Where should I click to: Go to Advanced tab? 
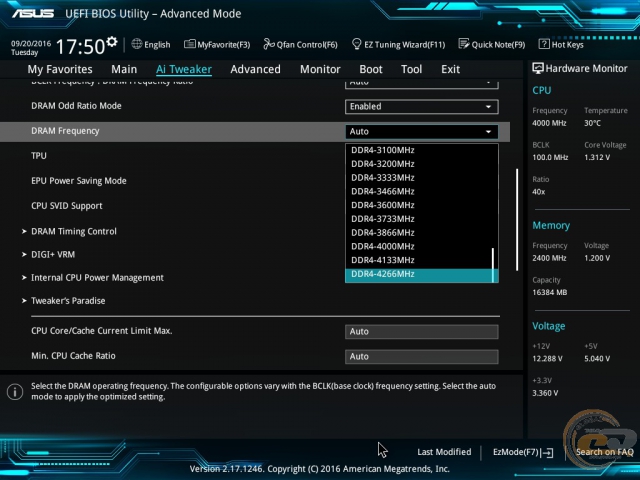pos(256,69)
